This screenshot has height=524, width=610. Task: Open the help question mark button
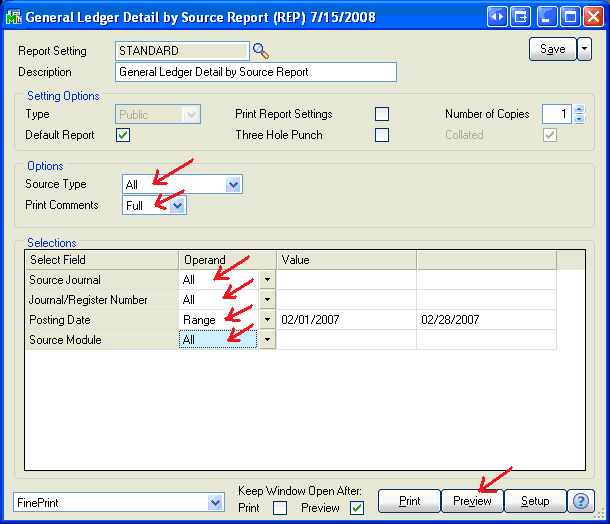[581, 501]
